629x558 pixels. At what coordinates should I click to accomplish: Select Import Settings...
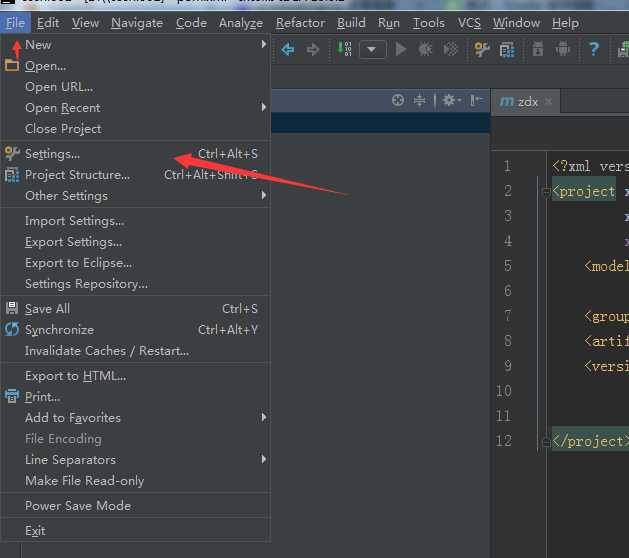click(x=135, y=221)
